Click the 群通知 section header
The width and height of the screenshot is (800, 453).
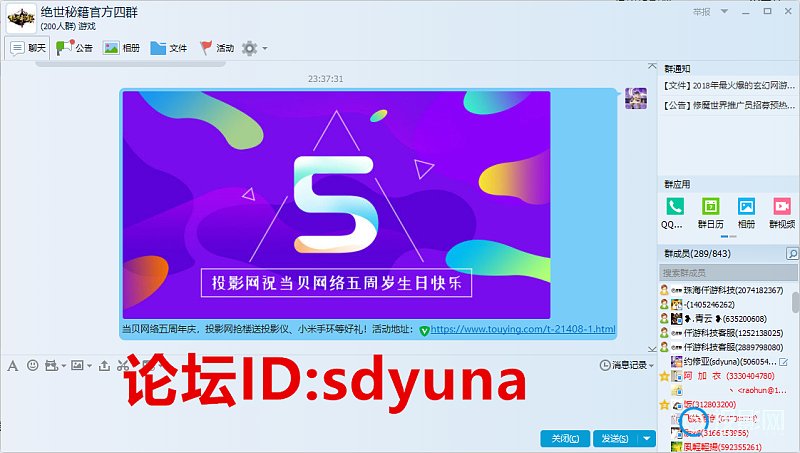tap(677, 69)
